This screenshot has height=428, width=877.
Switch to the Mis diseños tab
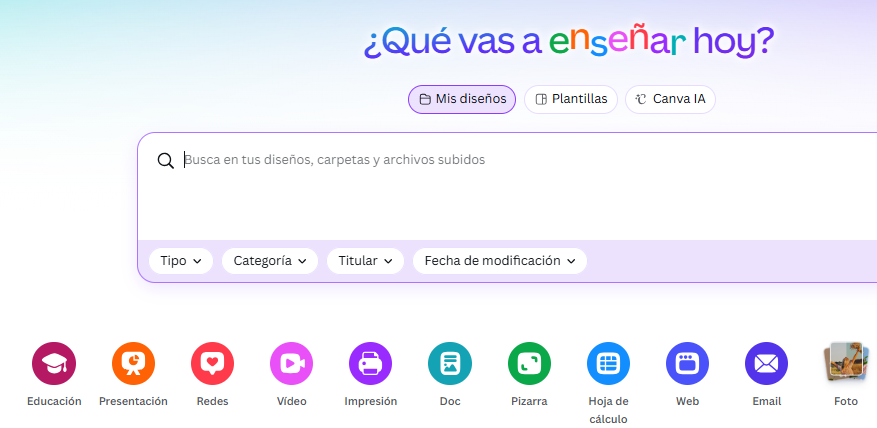462,99
